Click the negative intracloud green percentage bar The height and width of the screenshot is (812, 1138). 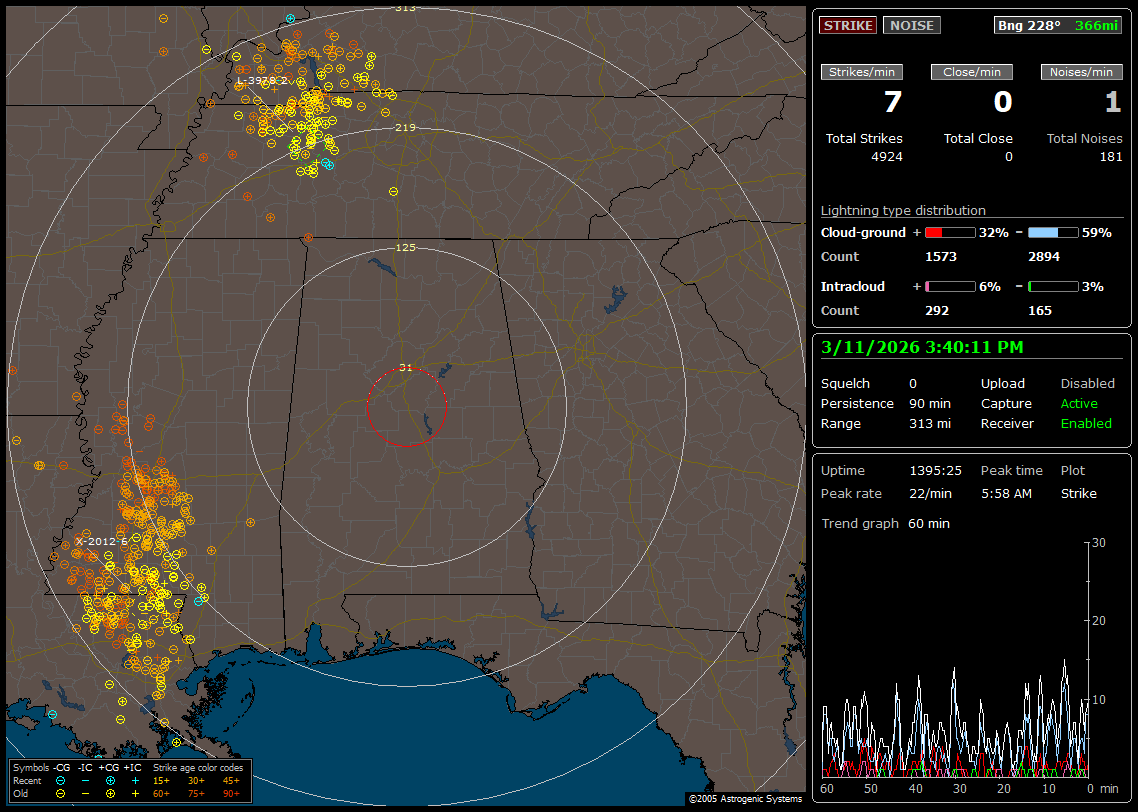[1053, 286]
